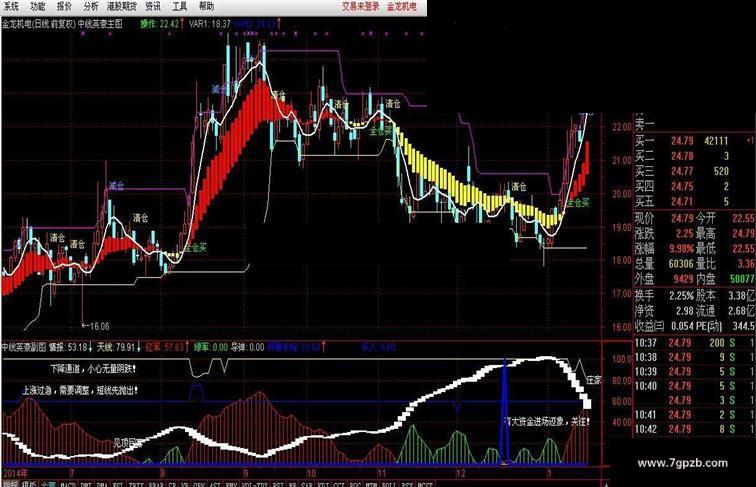The width and height of the screenshot is (756, 487).
Task: Click the 操作: 22.42 indicator value
Action: [x=160, y=24]
